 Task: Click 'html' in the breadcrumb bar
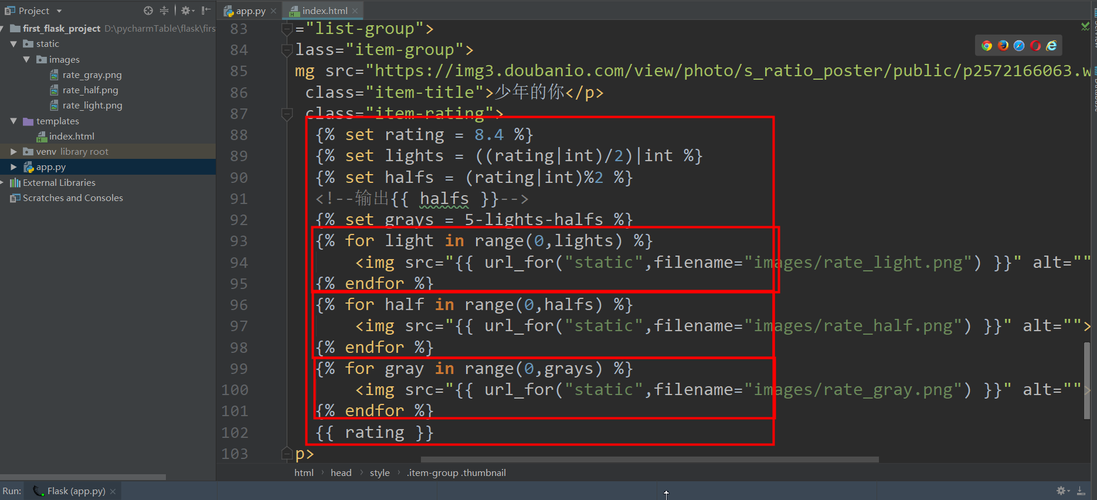tap(304, 473)
